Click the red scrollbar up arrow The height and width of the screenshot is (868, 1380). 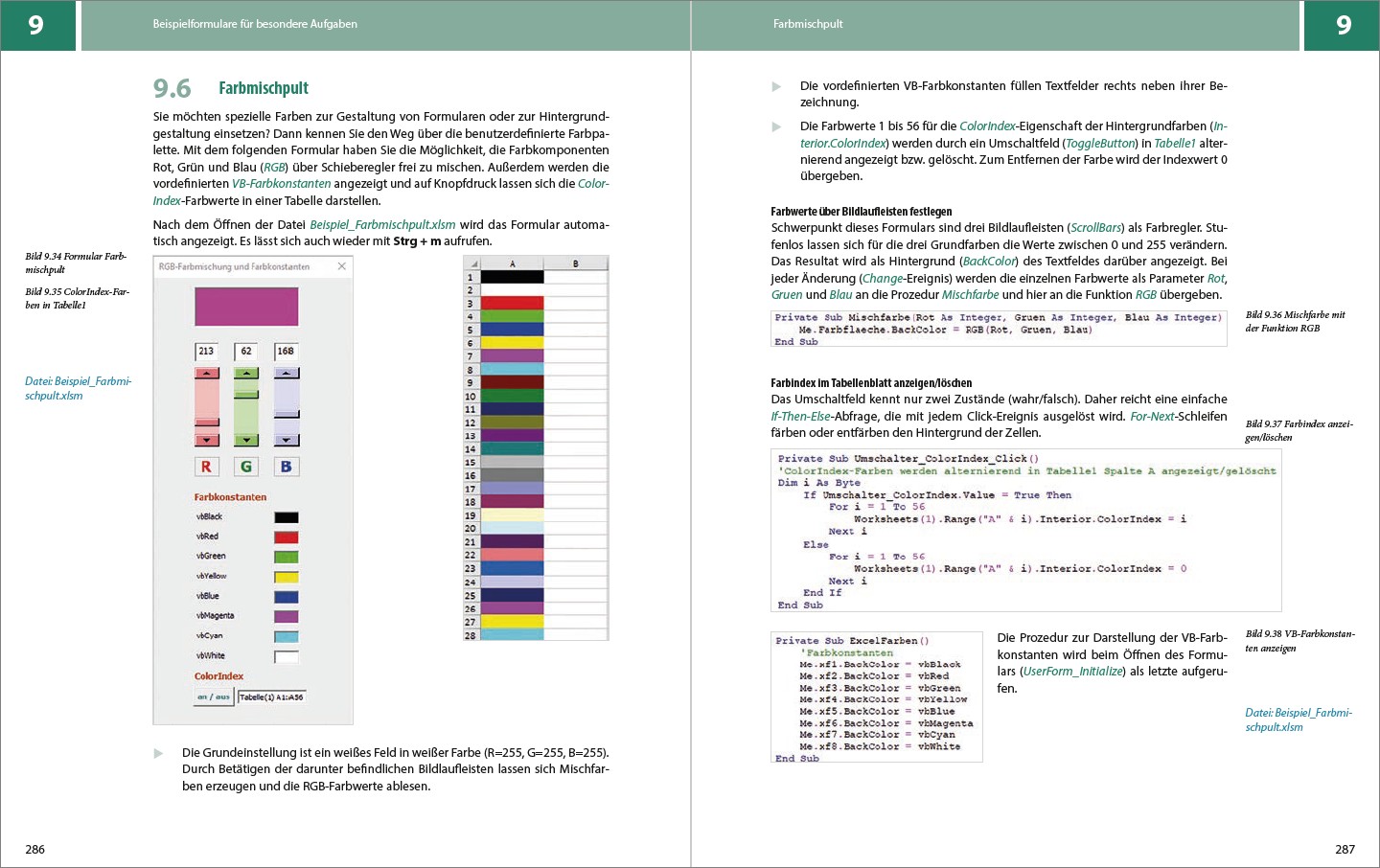[207, 373]
